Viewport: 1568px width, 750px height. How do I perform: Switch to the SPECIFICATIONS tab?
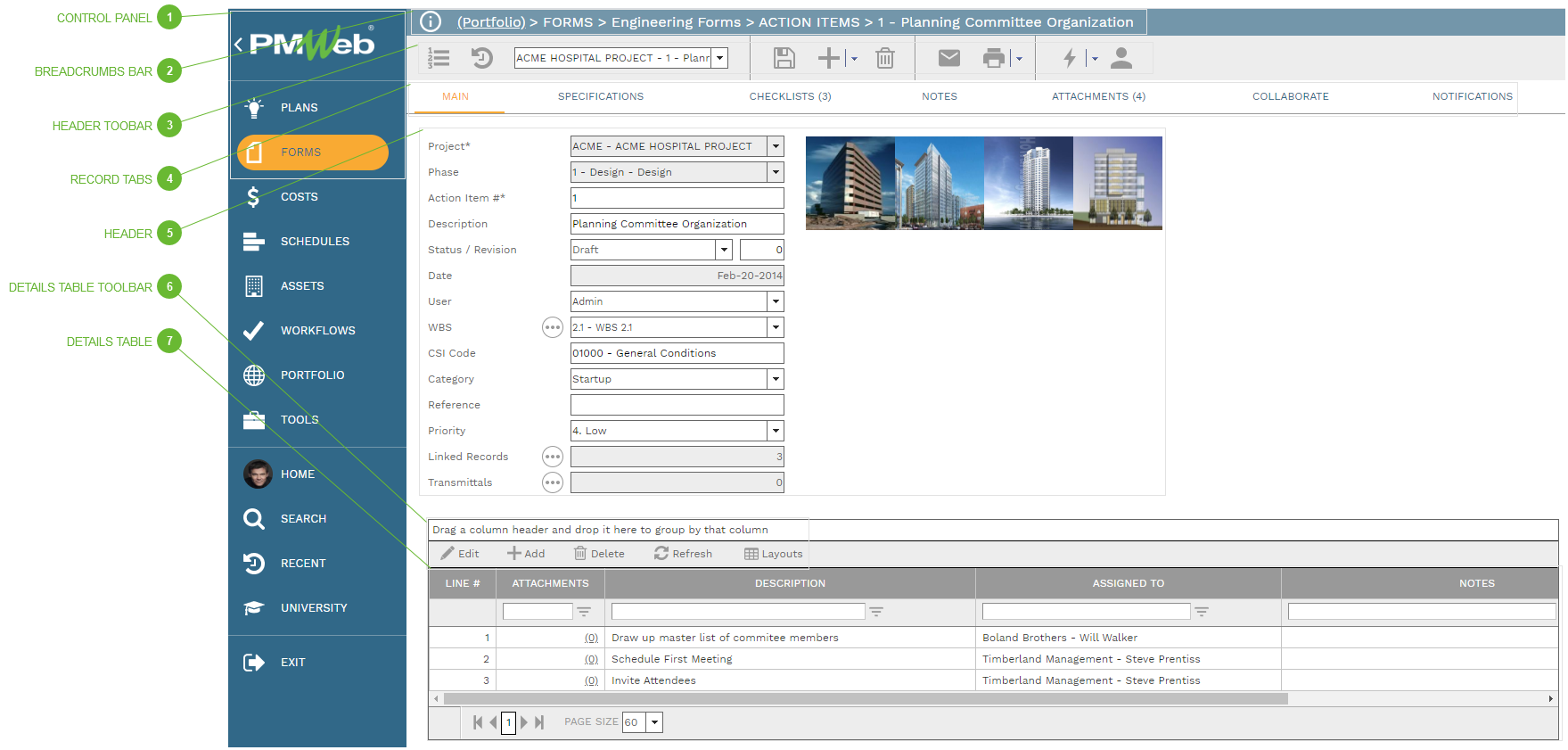[601, 96]
